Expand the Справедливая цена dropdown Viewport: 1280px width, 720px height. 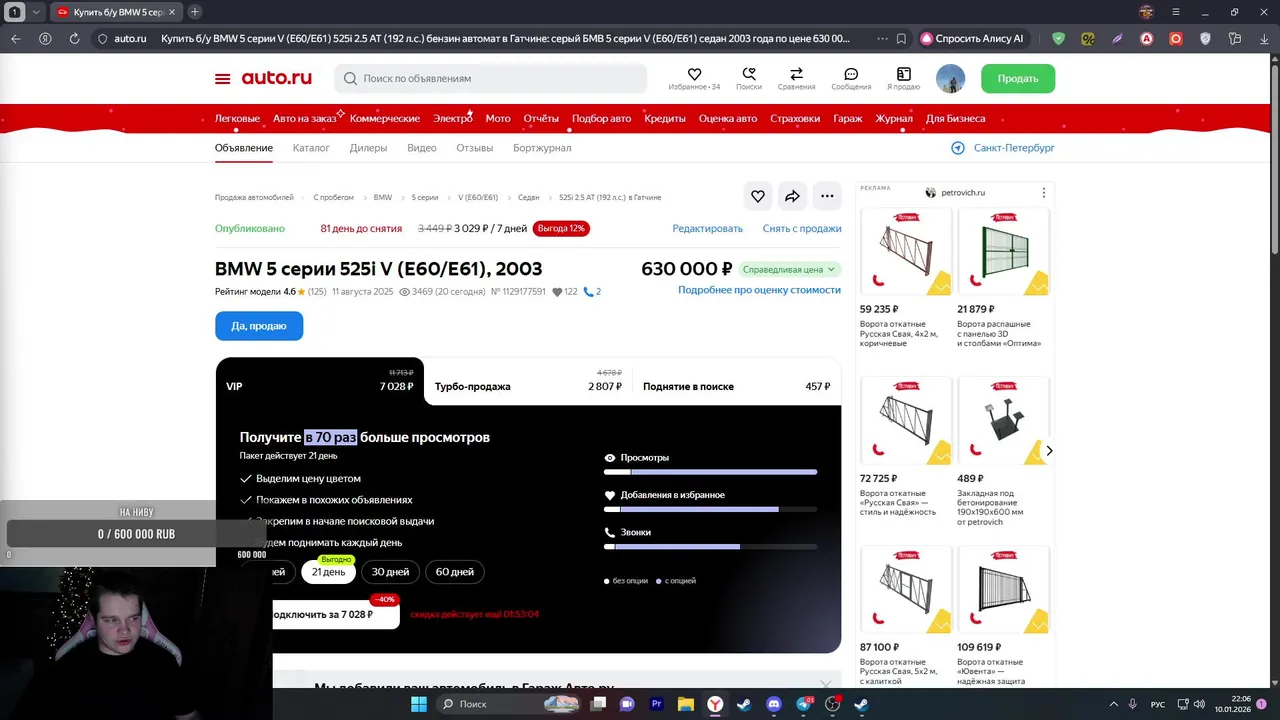789,269
